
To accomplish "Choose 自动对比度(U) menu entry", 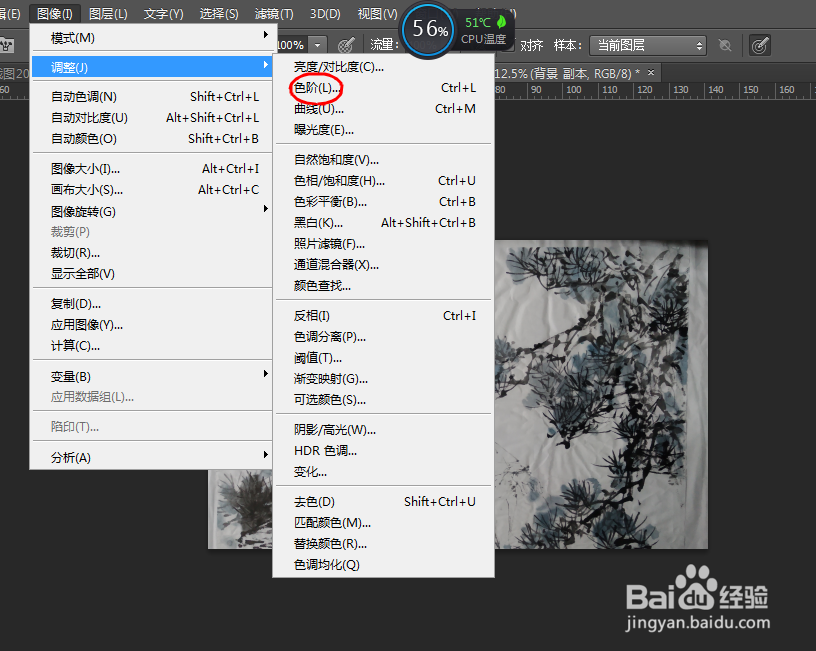I will tap(152, 118).
